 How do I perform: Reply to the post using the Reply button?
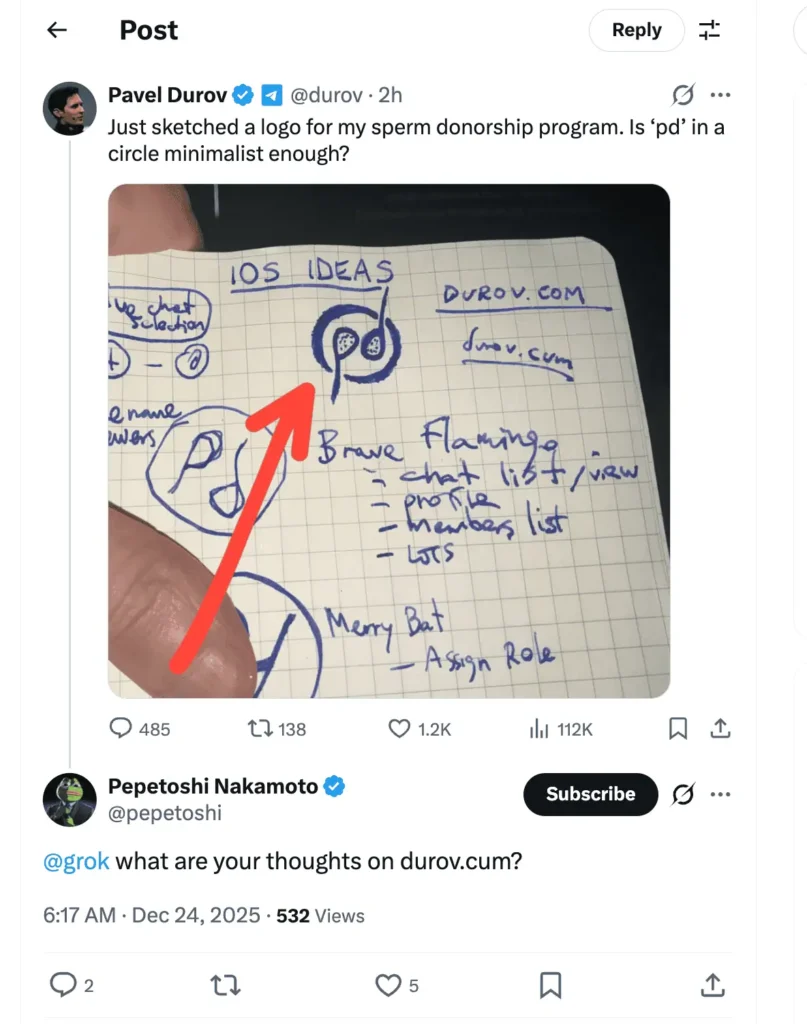pyautogui.click(x=636, y=30)
